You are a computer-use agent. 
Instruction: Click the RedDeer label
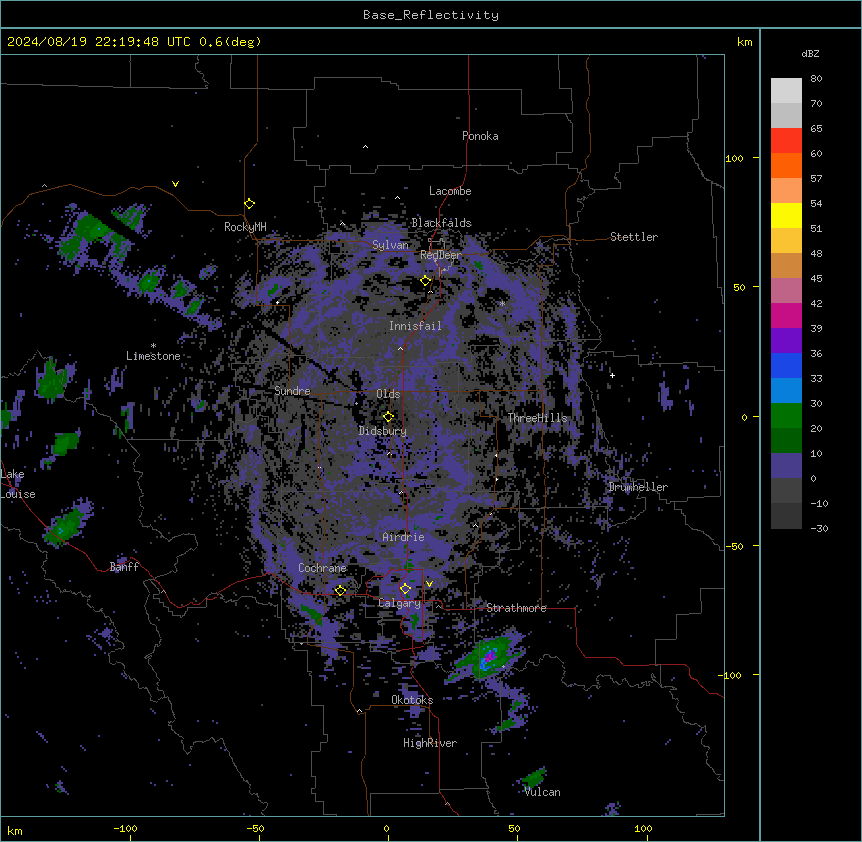point(441,255)
